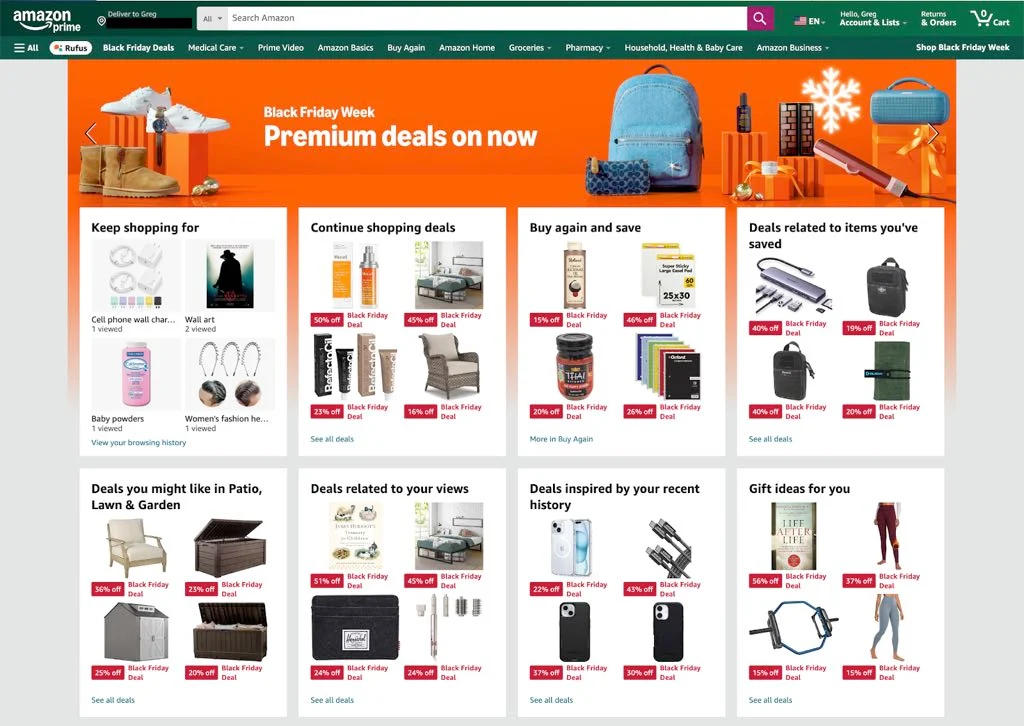Expand the Account & Lists menu

[872, 18]
